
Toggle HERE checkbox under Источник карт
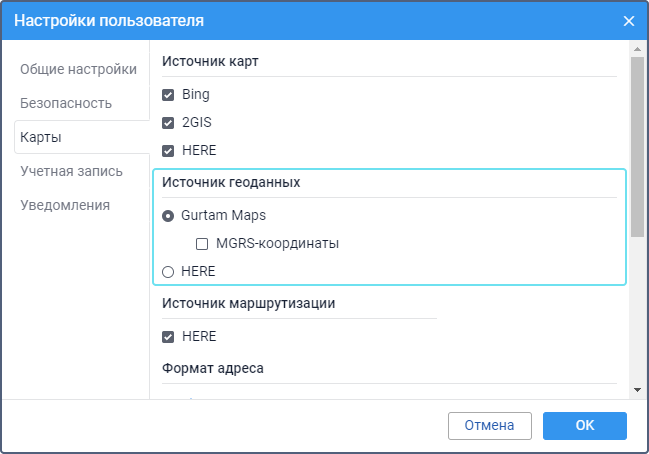pos(168,151)
